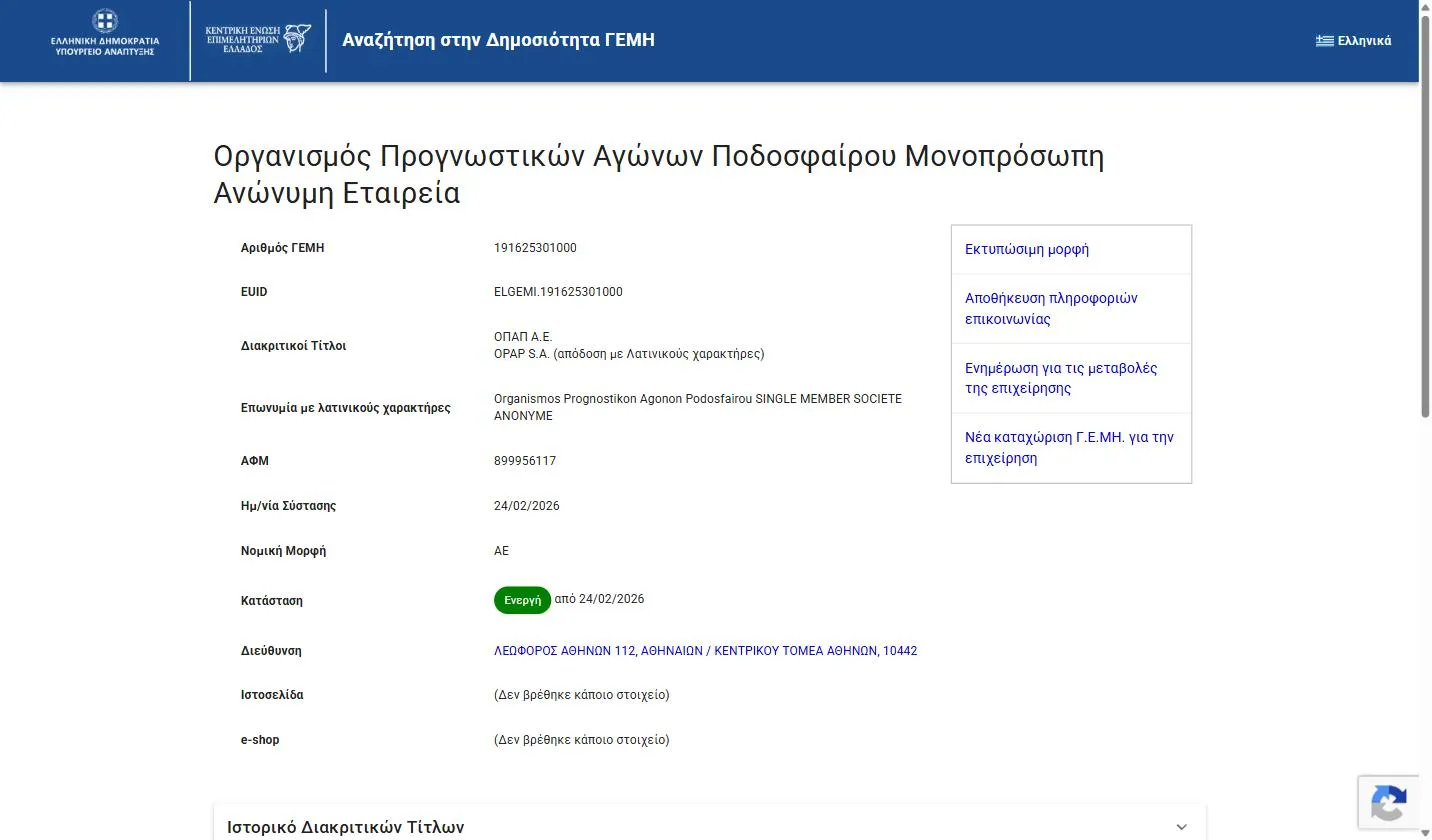1432x840 pixels.
Task: Click the Latin name Organismos Prognostikon text
Action: pyautogui.click(x=698, y=407)
